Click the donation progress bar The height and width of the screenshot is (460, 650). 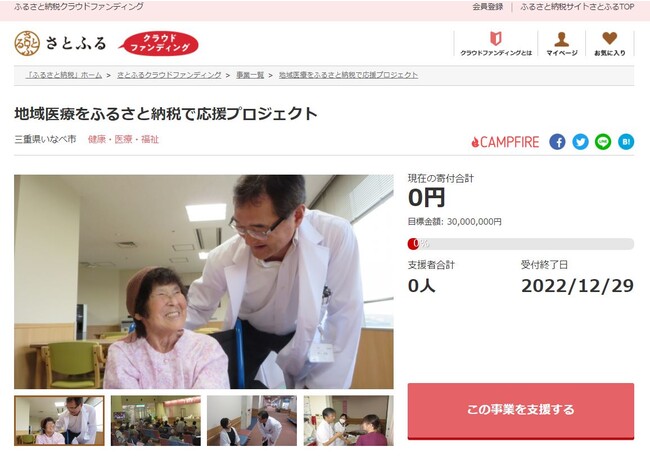[x=521, y=244]
